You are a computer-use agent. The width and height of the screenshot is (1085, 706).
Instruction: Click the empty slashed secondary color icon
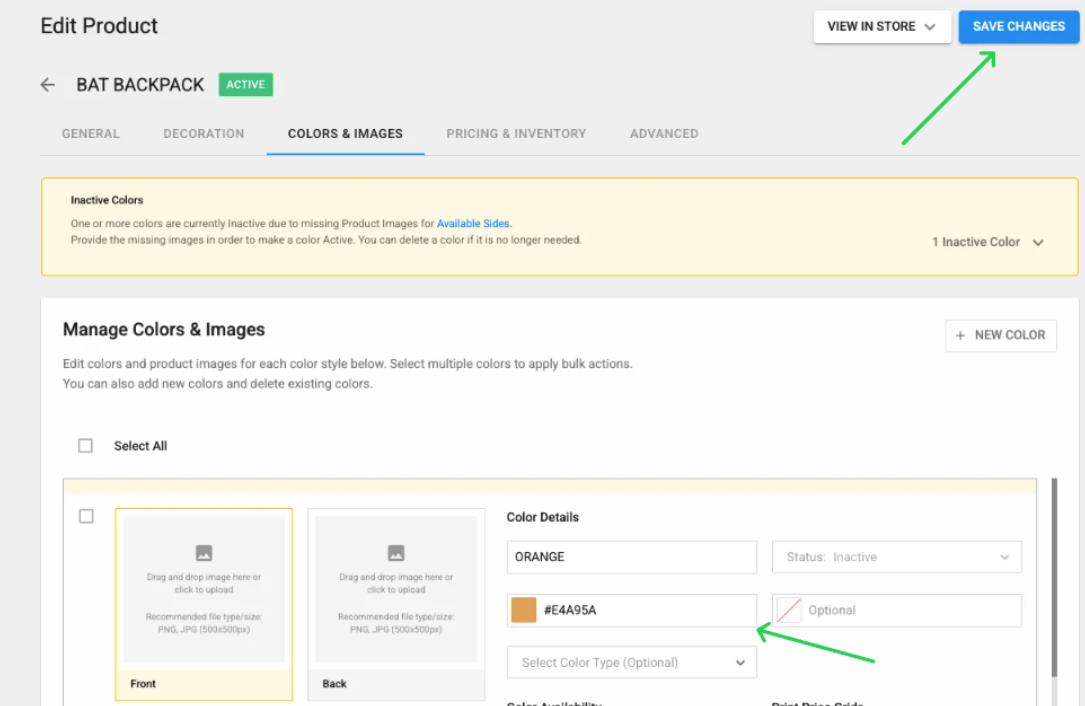[789, 610]
